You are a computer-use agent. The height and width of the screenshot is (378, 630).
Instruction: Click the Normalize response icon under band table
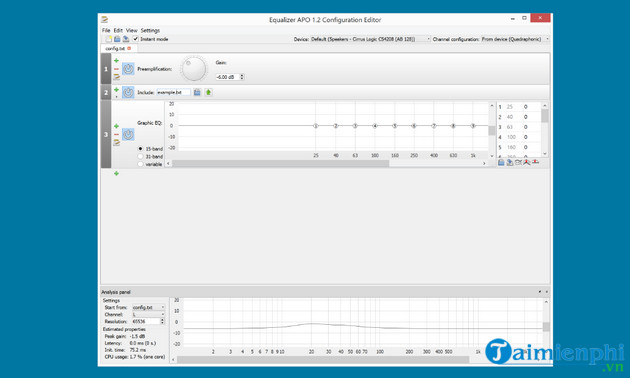(x=527, y=162)
